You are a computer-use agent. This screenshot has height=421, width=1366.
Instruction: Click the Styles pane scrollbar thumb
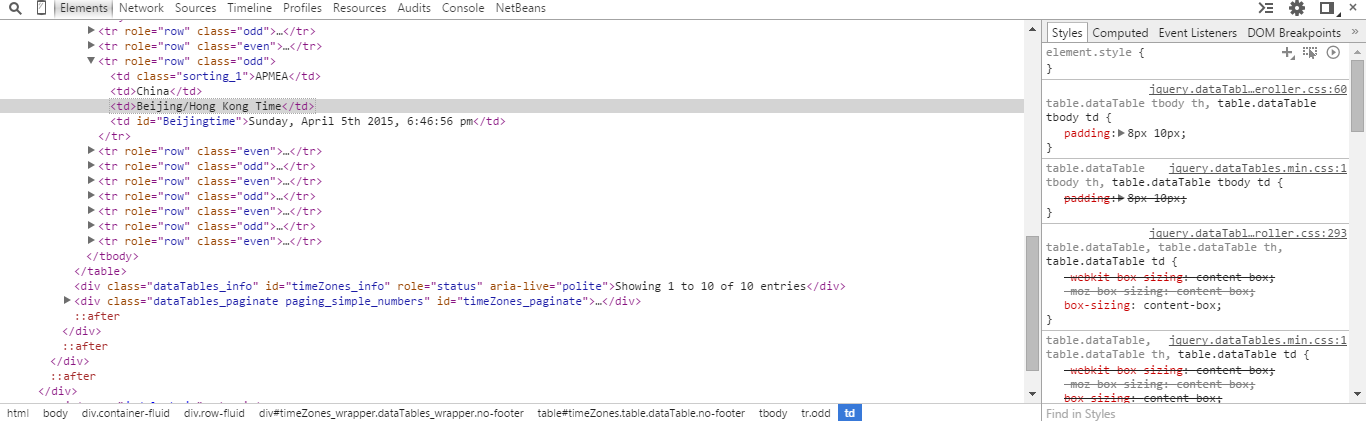click(x=1358, y=95)
